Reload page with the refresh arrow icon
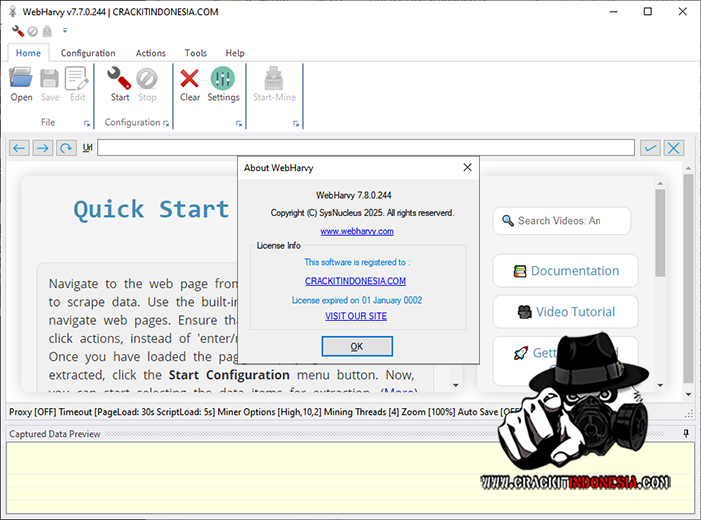The width and height of the screenshot is (701, 520). [x=66, y=148]
